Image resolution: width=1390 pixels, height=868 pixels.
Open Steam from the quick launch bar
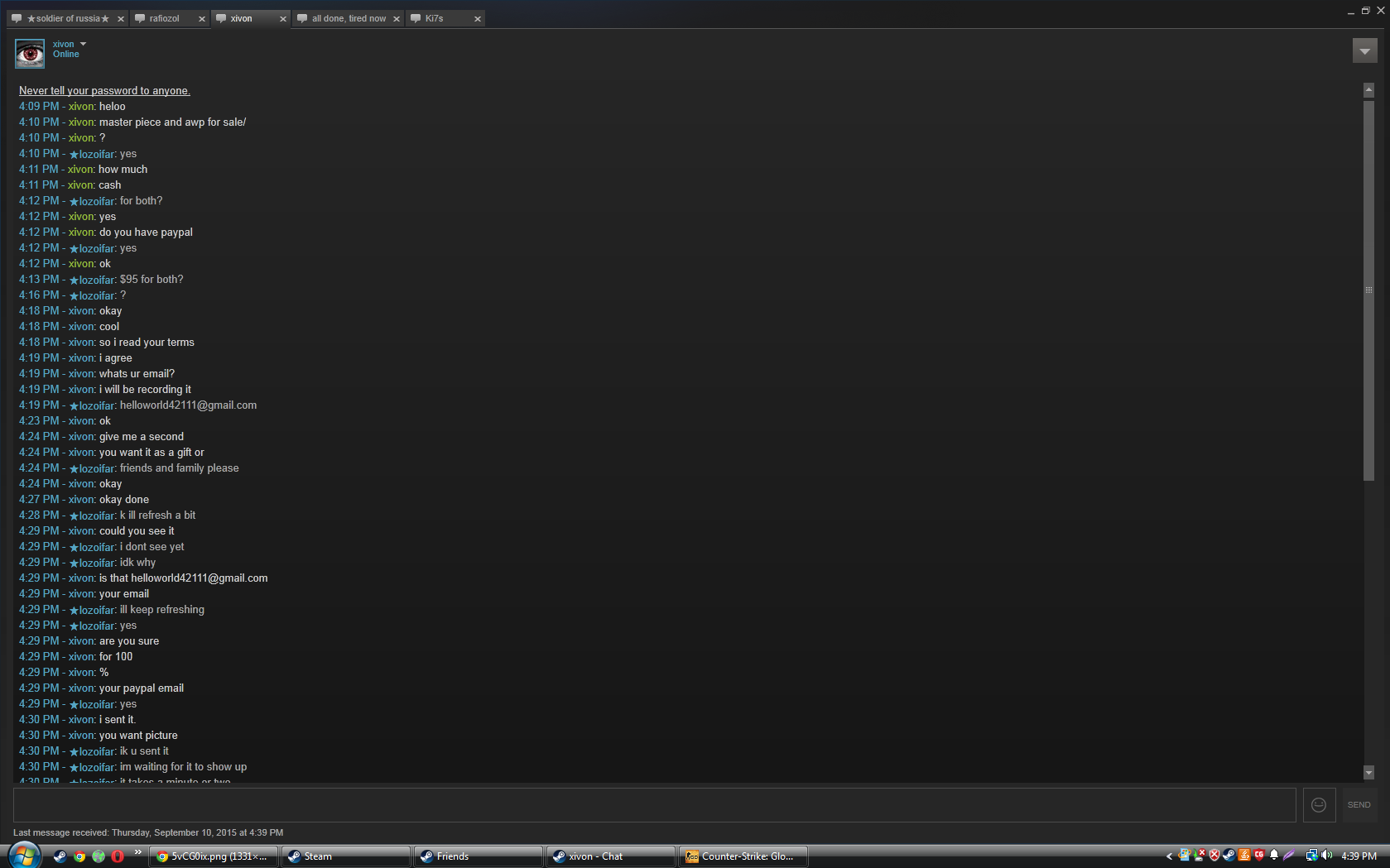click(x=60, y=856)
